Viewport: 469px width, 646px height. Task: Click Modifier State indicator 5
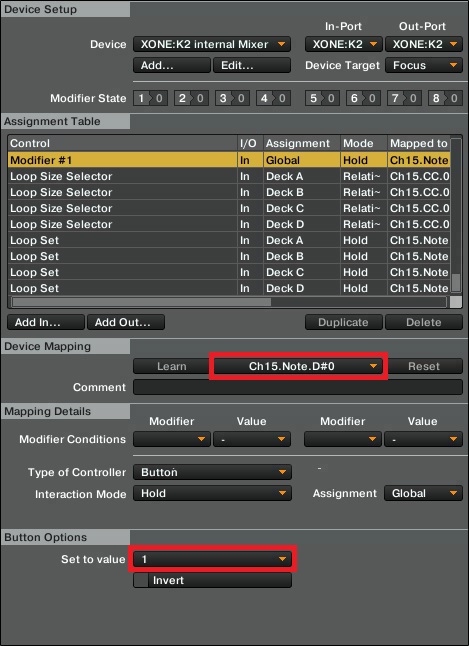322,98
